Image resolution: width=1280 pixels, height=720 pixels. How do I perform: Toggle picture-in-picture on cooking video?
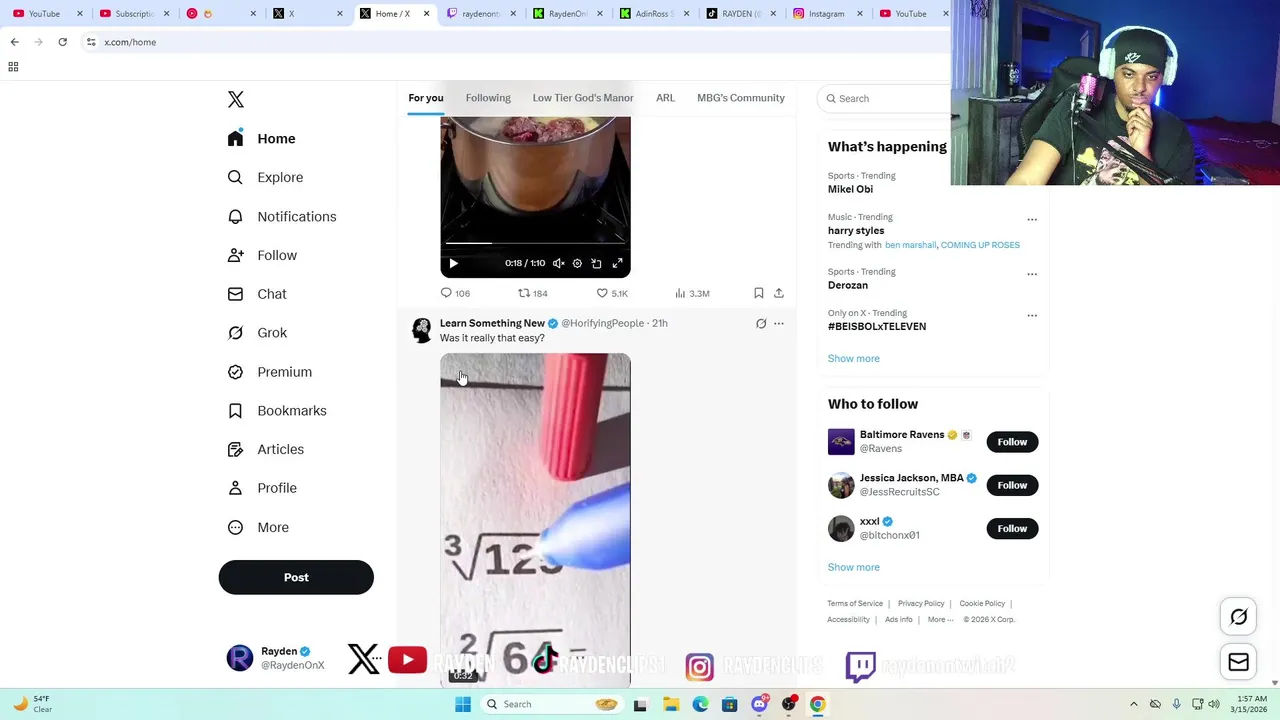point(596,263)
